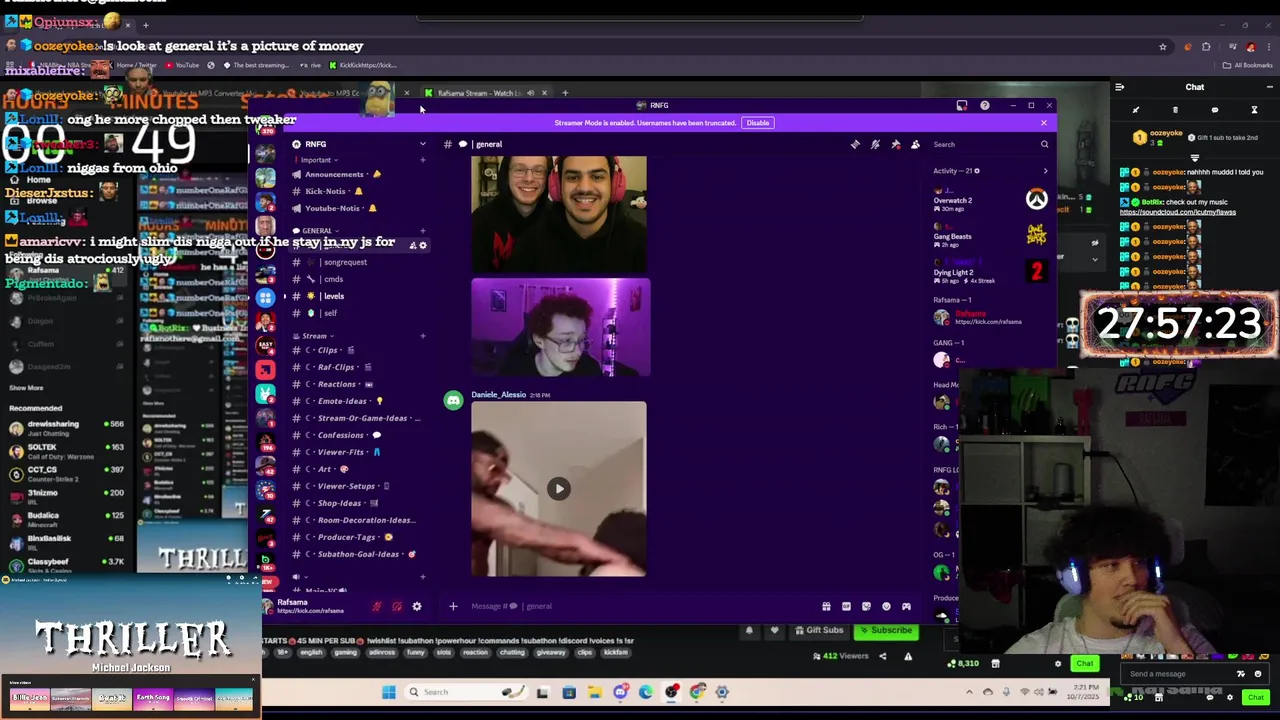Open Discord inbox icon in title bar

962,105
